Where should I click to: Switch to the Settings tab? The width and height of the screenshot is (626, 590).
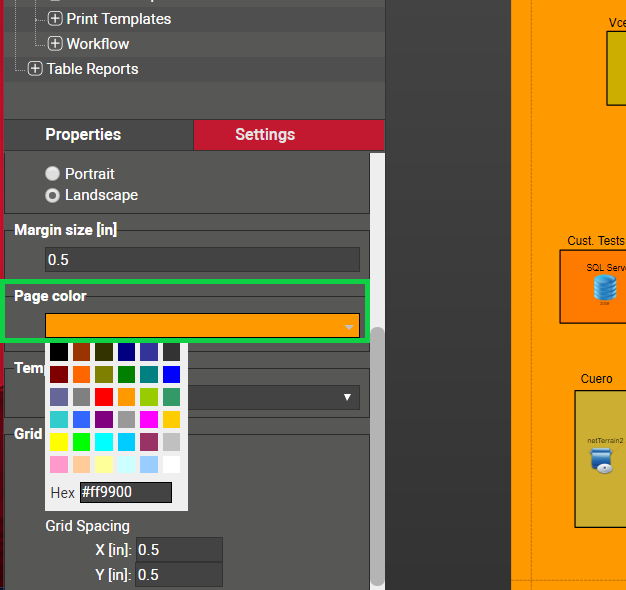[265, 134]
